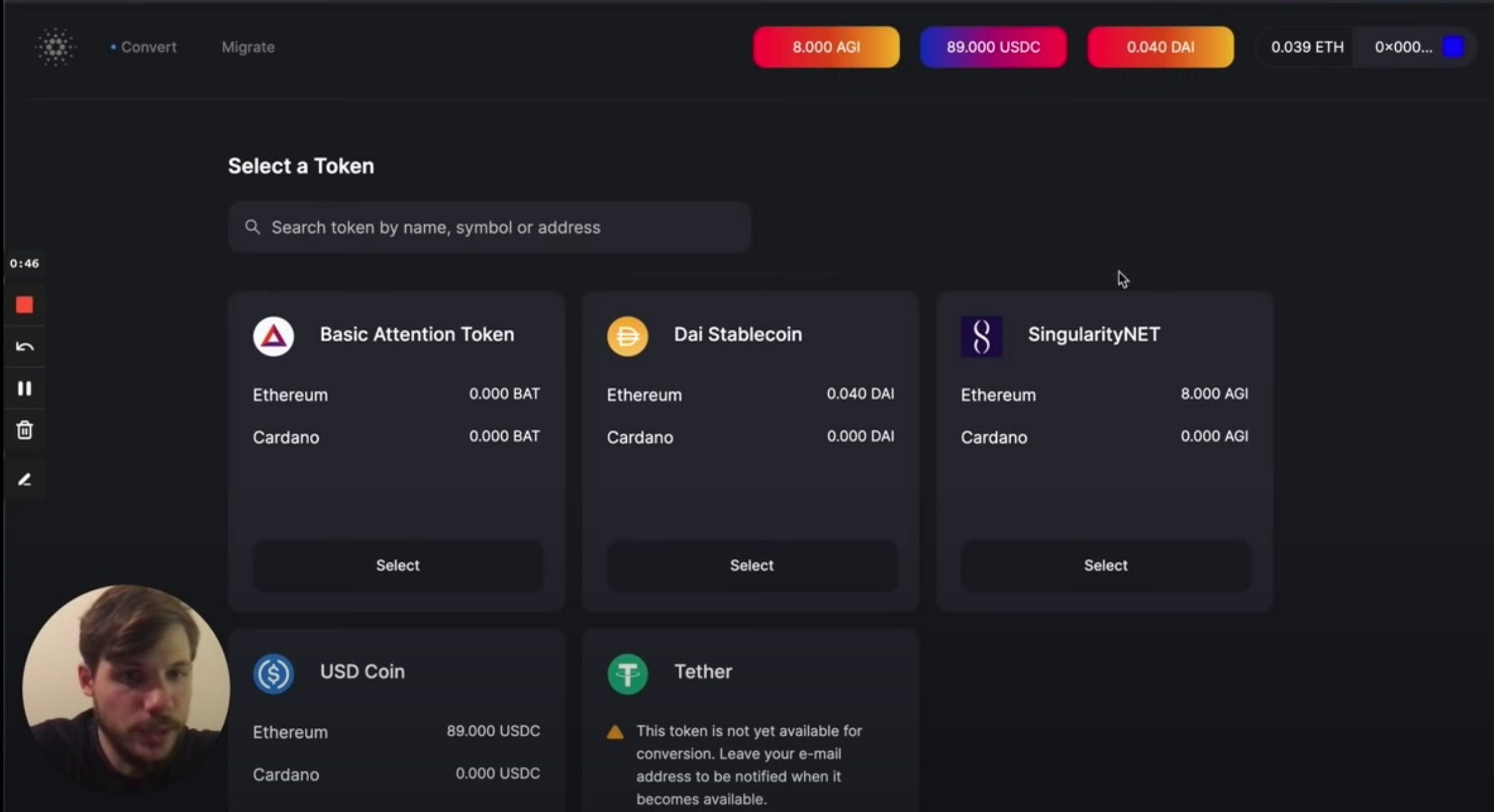The height and width of the screenshot is (812, 1494).
Task: Switch to the Migrate tab
Action: tap(248, 47)
